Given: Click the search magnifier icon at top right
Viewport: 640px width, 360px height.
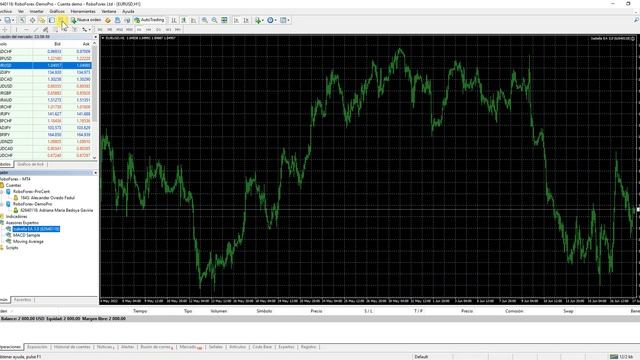Looking at the screenshot, I should tap(636, 20).
